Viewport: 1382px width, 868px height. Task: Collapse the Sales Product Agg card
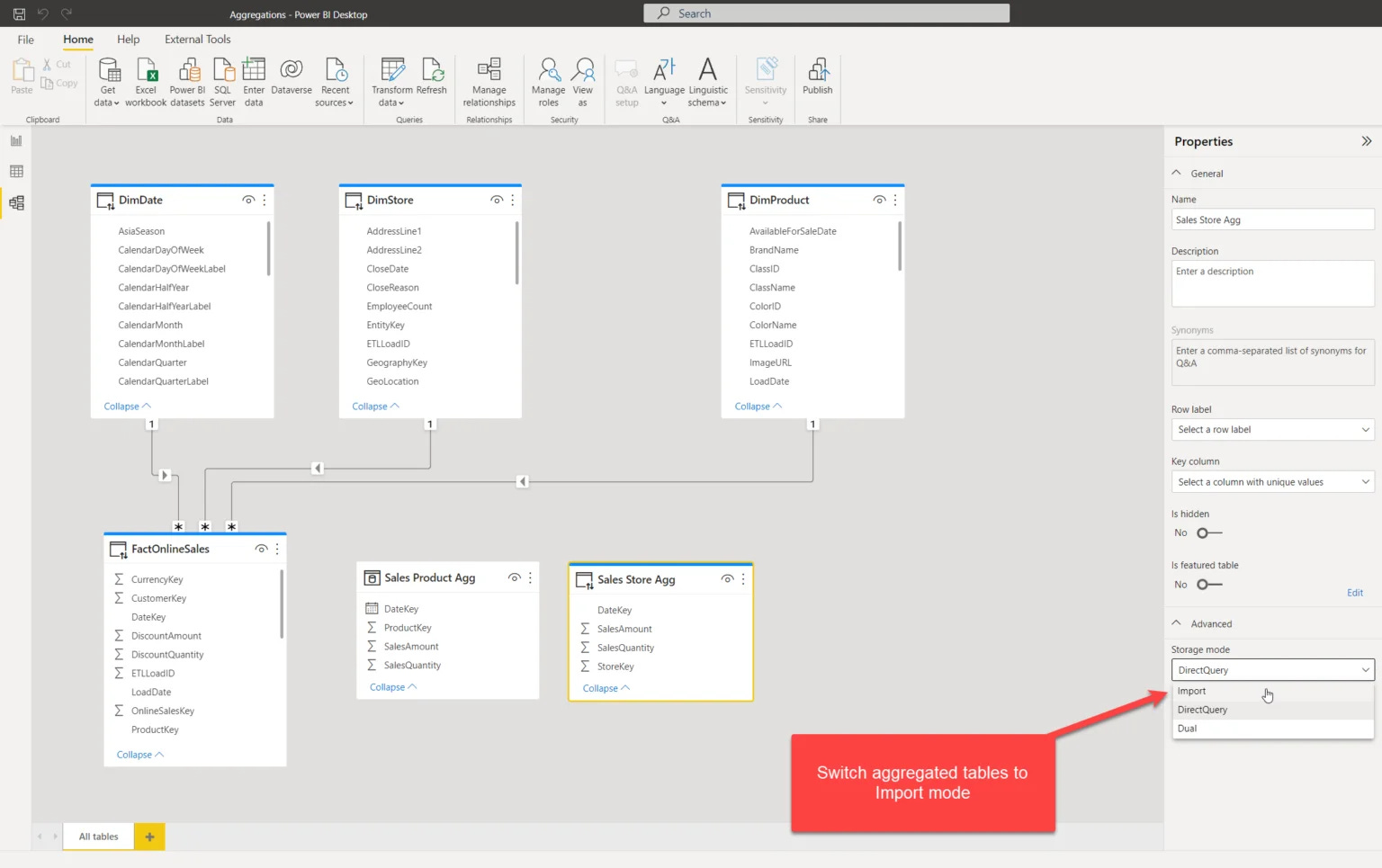393,687
